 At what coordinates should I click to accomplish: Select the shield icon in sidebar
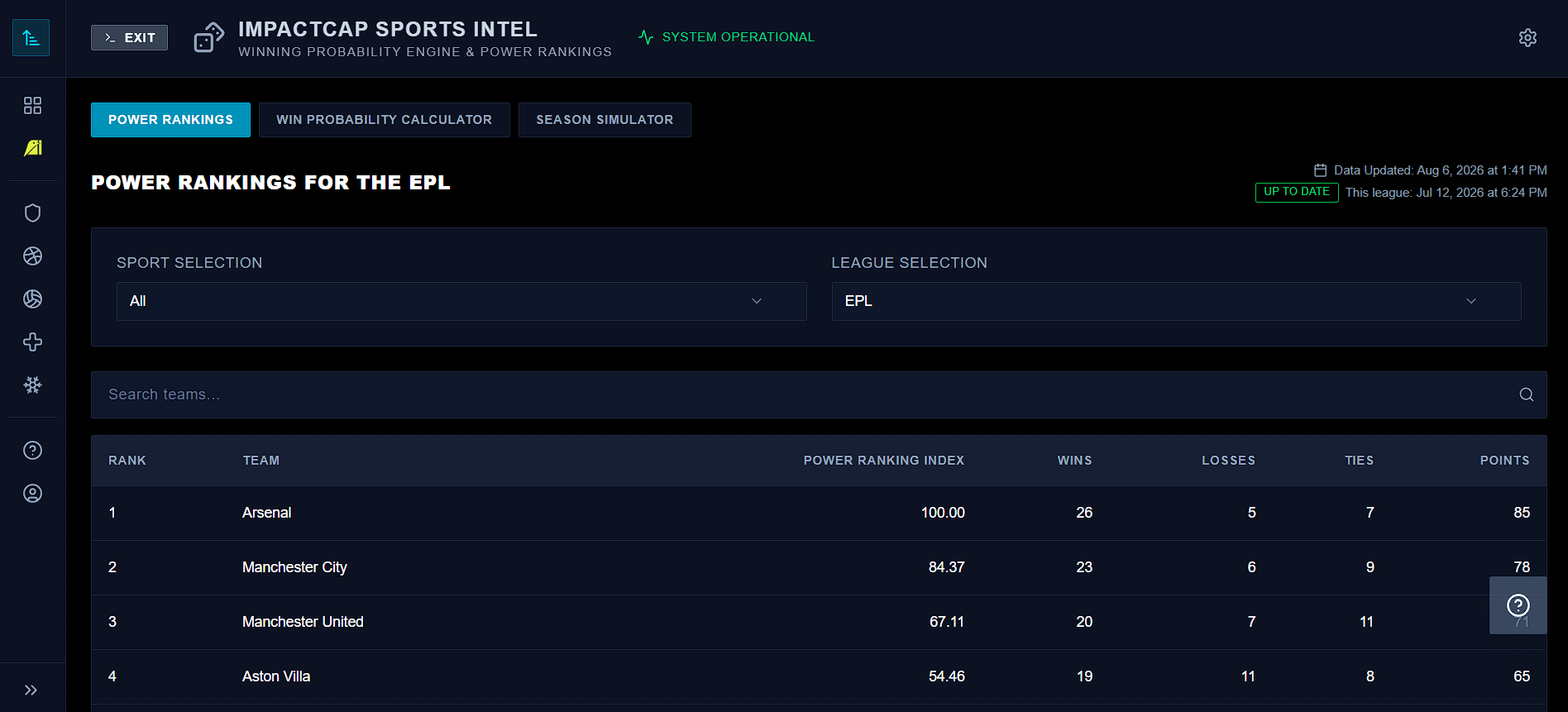coord(32,213)
